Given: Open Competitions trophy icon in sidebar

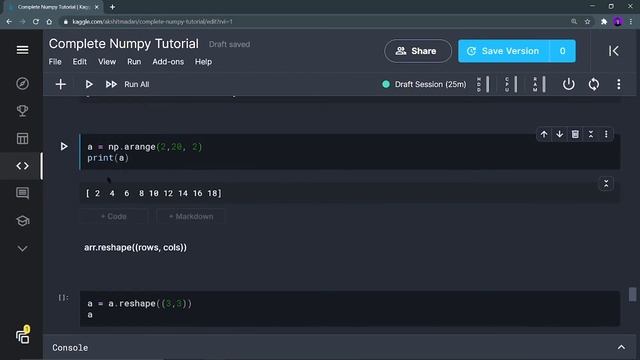Looking at the screenshot, I should [x=22, y=111].
